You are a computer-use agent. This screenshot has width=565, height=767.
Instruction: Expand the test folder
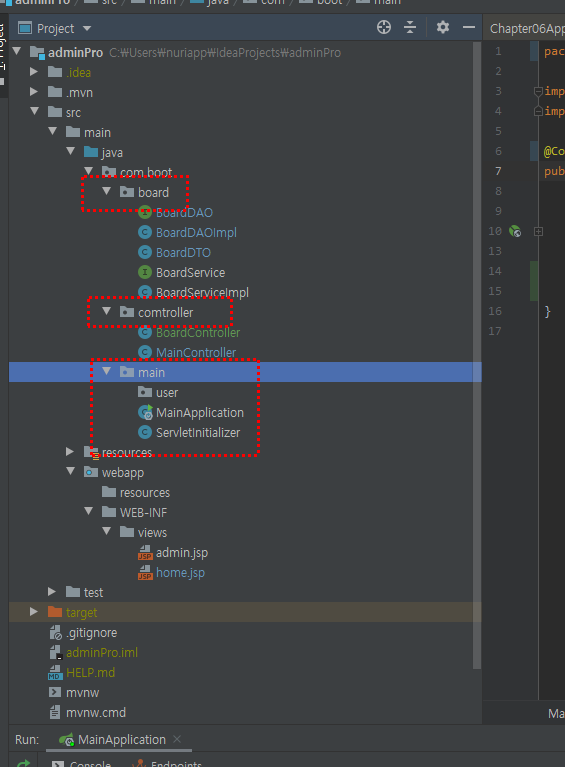pos(52,592)
